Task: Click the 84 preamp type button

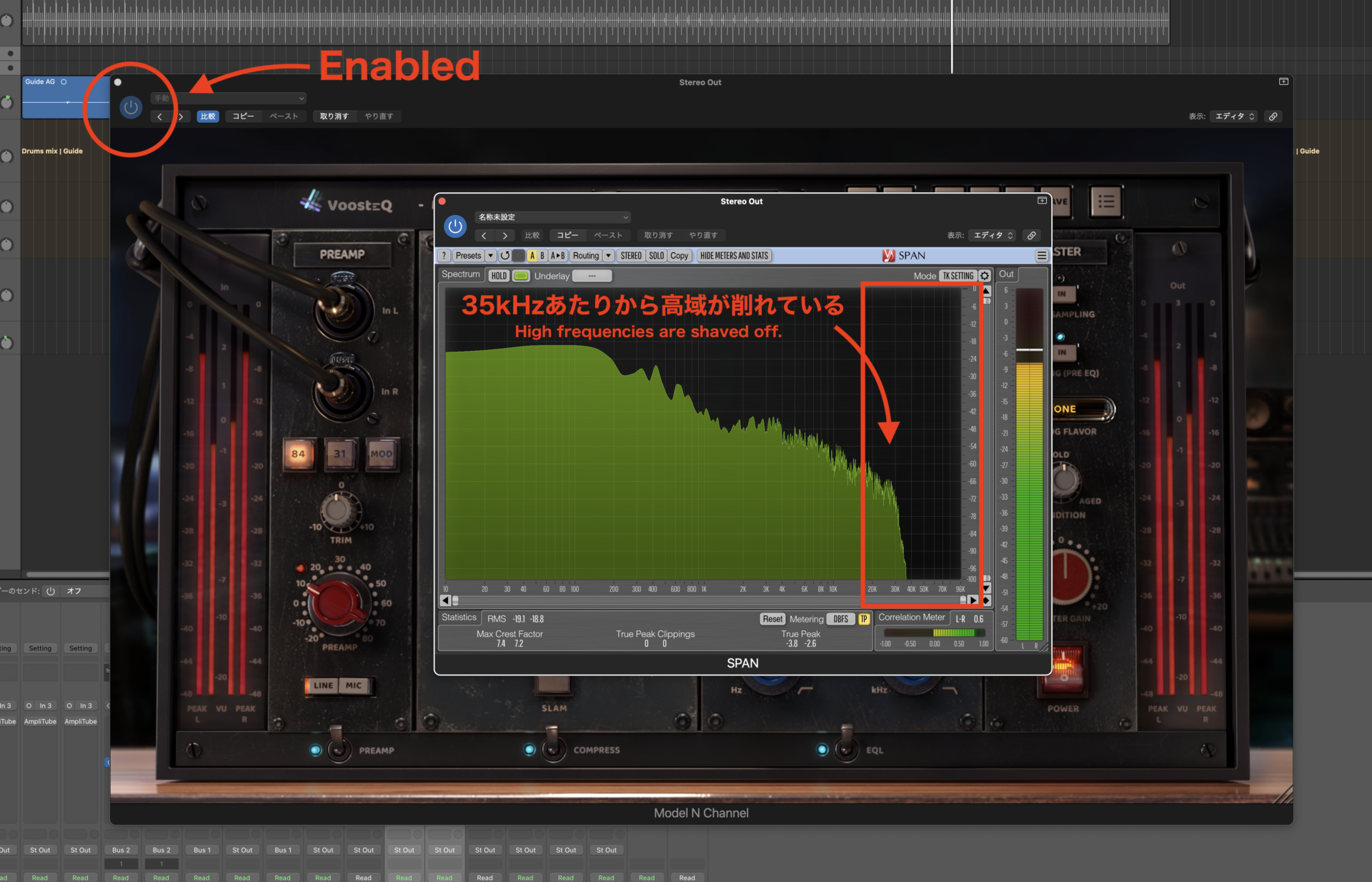Action: (298, 454)
